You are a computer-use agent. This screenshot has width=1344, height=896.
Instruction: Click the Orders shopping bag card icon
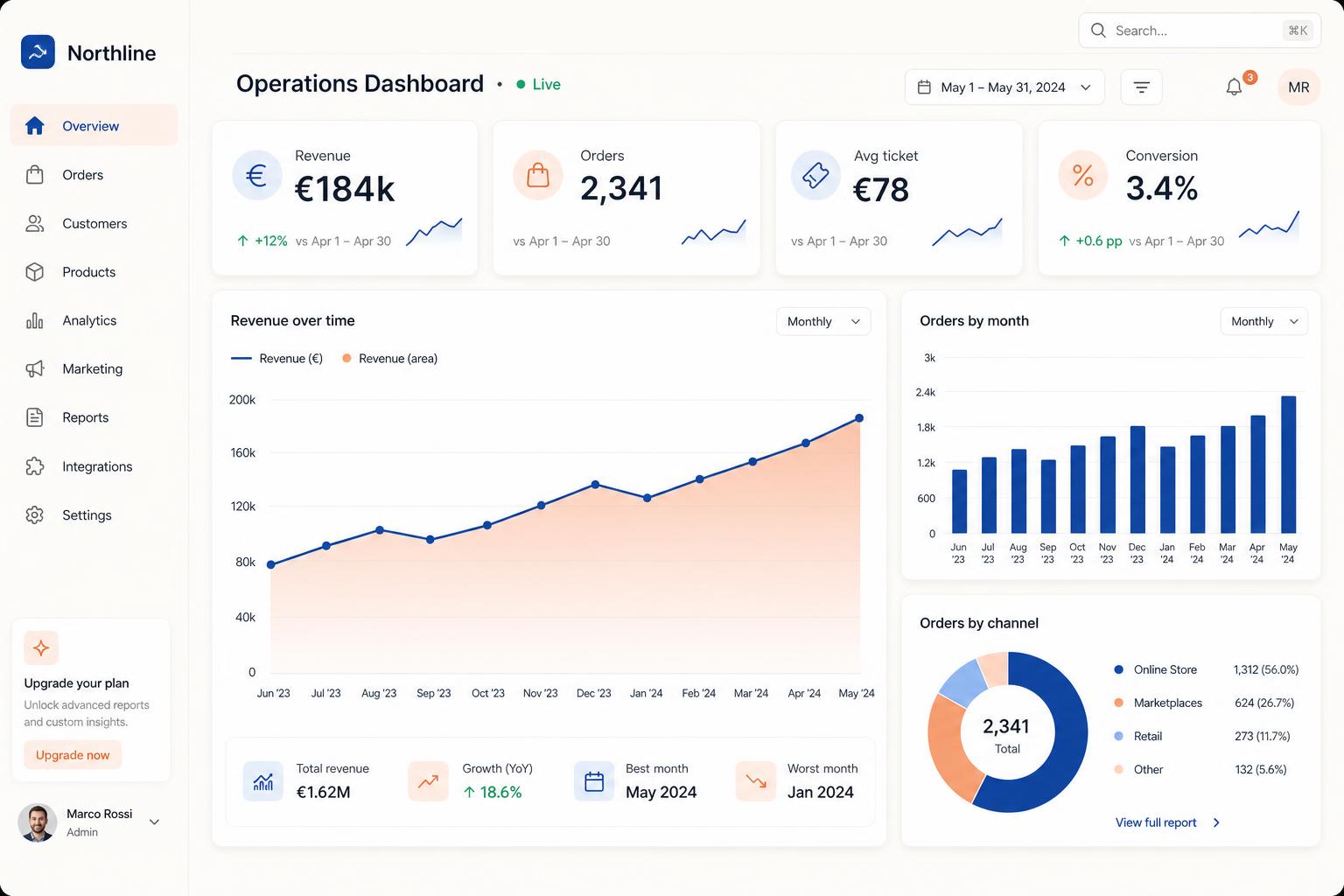538,176
